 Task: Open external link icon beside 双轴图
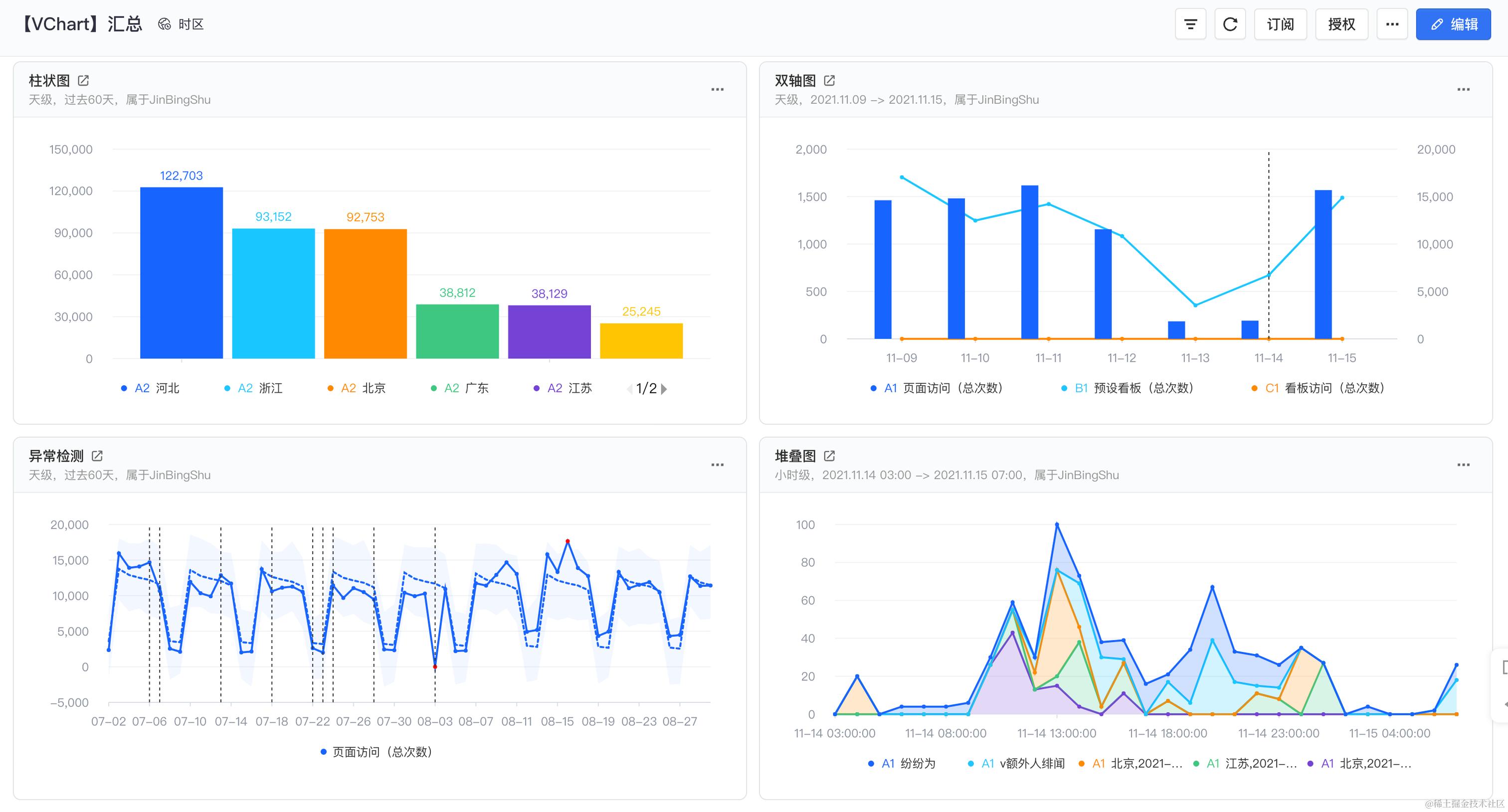point(829,80)
